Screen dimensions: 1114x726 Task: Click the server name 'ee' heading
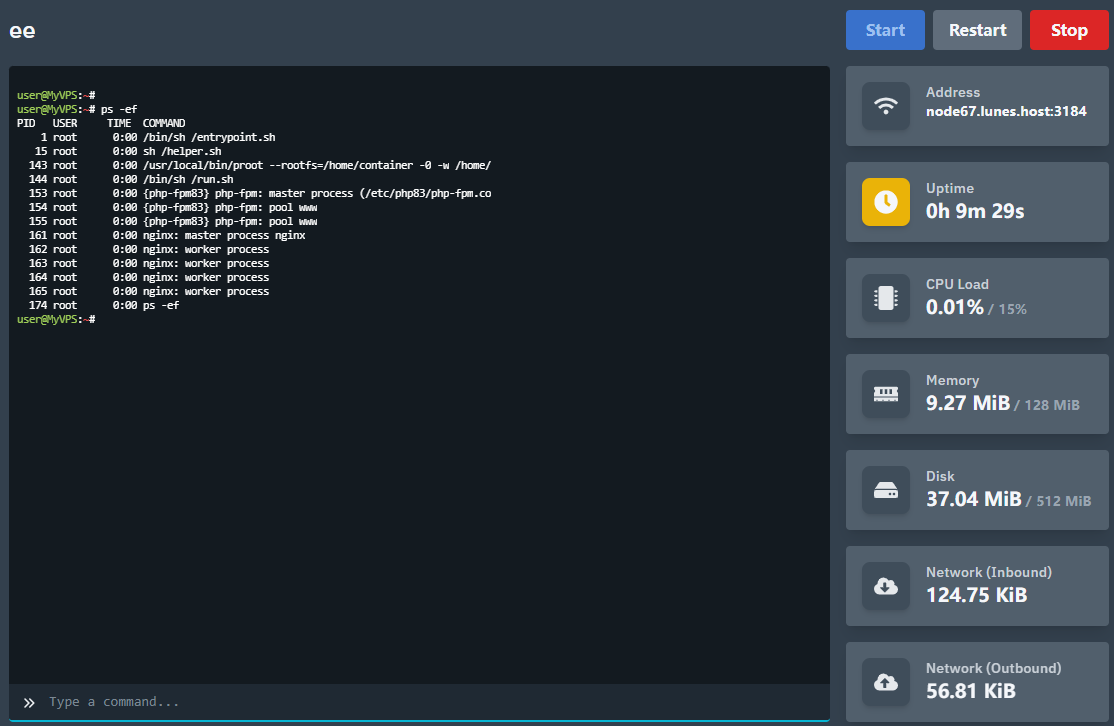[x=22, y=30]
